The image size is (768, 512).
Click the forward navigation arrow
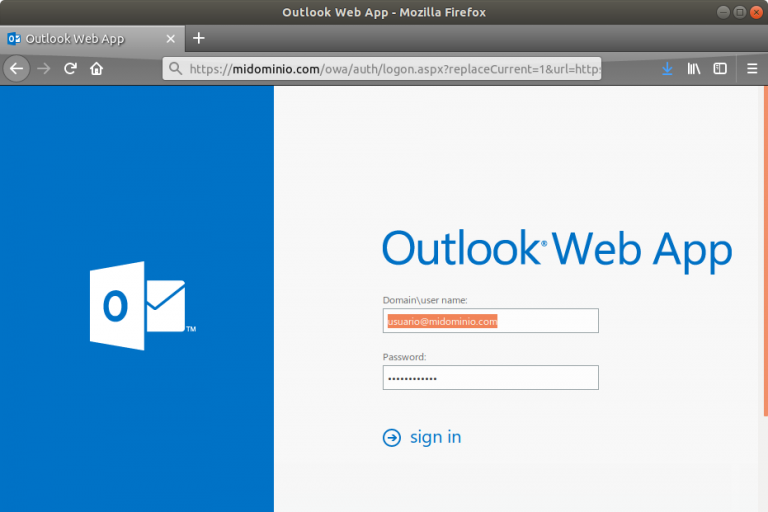click(x=44, y=69)
